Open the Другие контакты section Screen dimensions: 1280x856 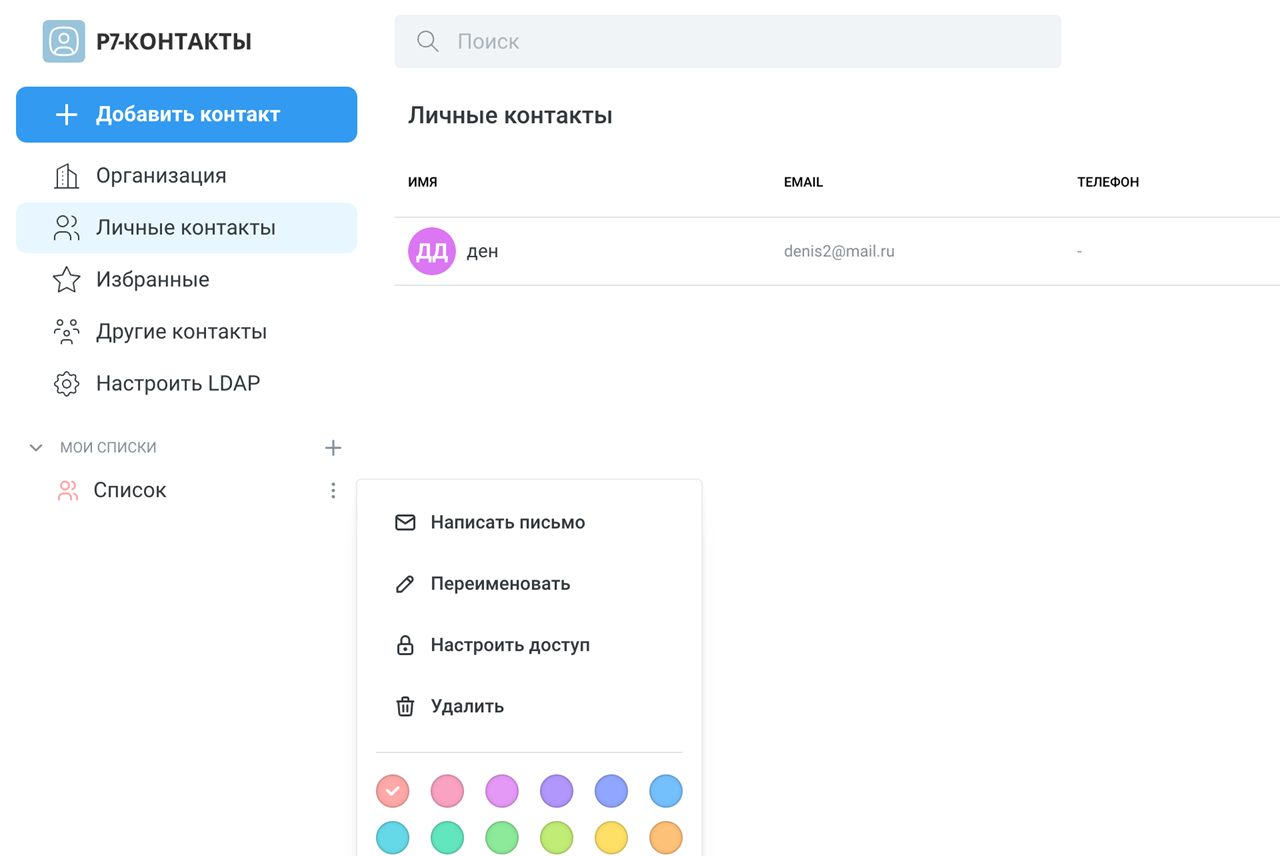point(181,332)
